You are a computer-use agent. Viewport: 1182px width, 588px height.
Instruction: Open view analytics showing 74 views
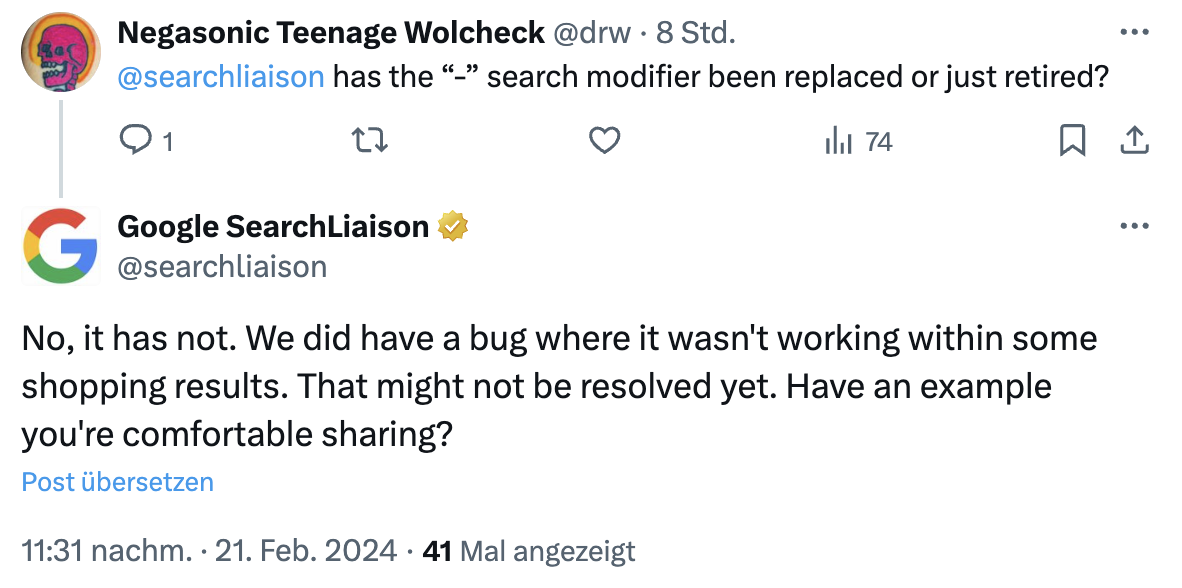coord(840,142)
